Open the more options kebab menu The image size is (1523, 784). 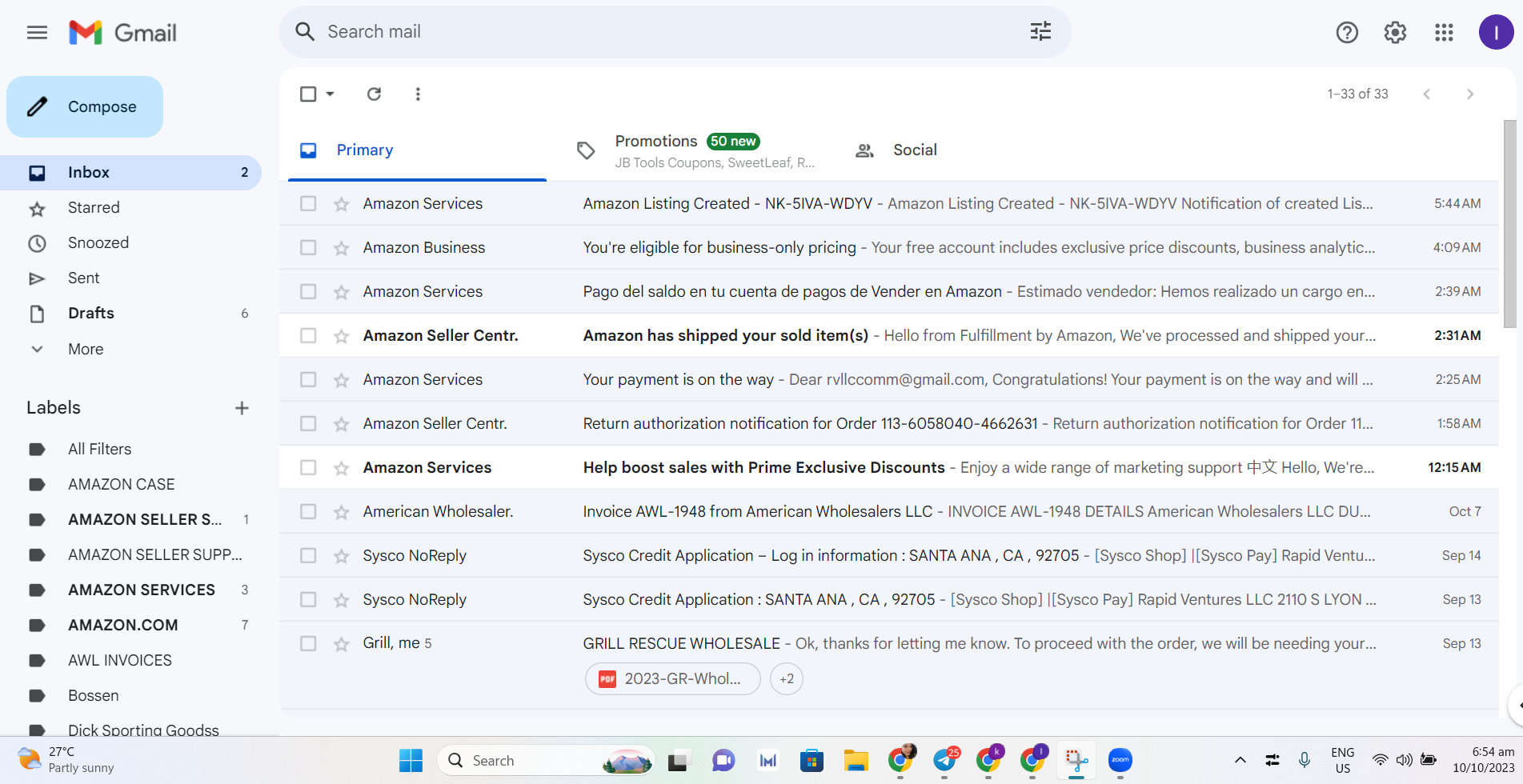click(x=418, y=94)
